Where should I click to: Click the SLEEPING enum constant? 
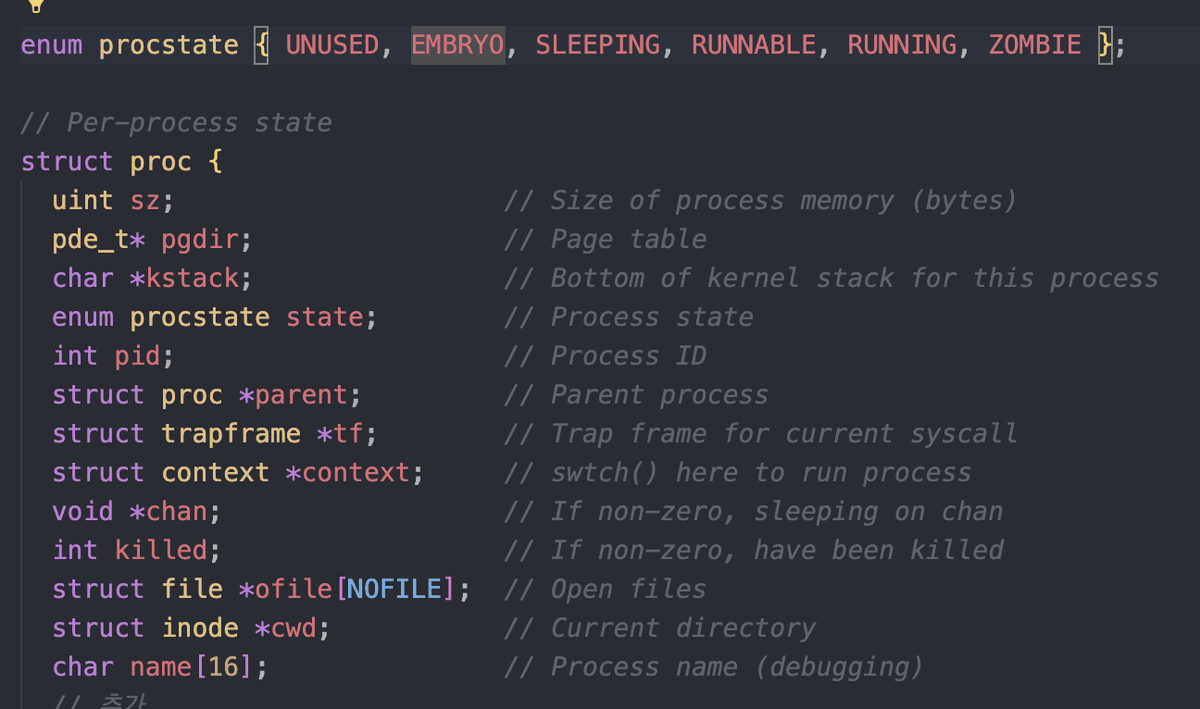[598, 45]
